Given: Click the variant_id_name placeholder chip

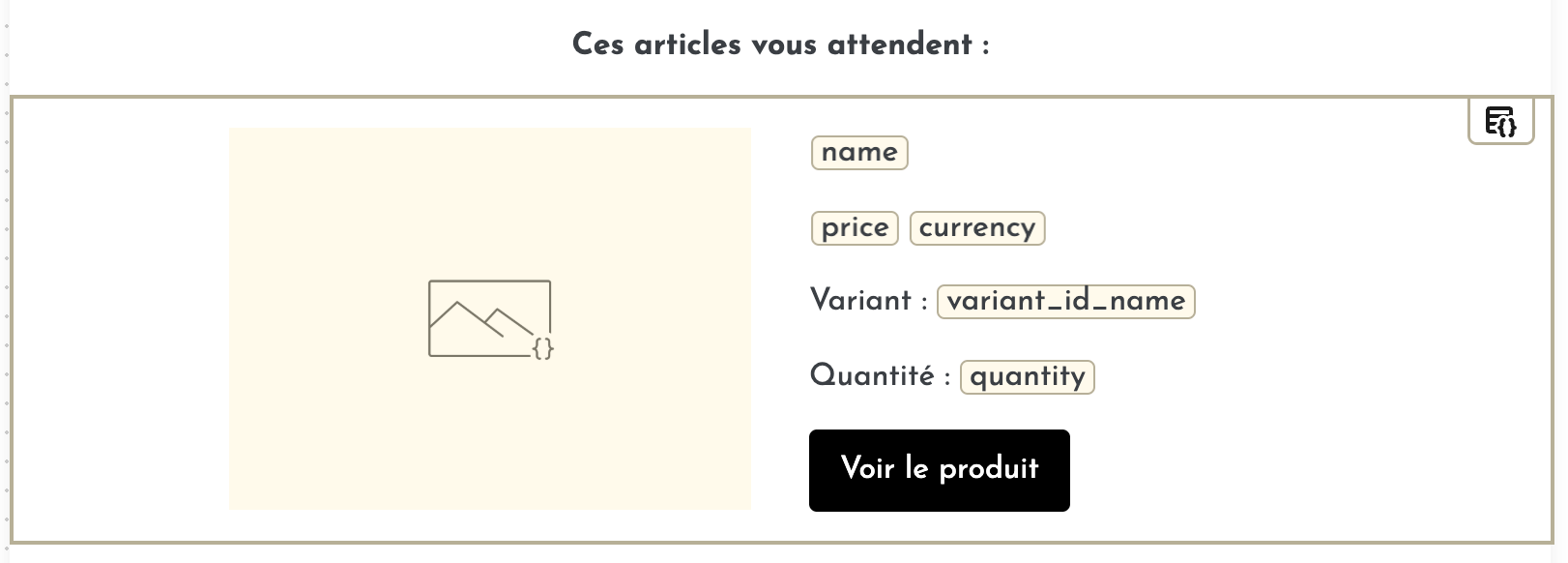Looking at the screenshot, I should (1066, 301).
